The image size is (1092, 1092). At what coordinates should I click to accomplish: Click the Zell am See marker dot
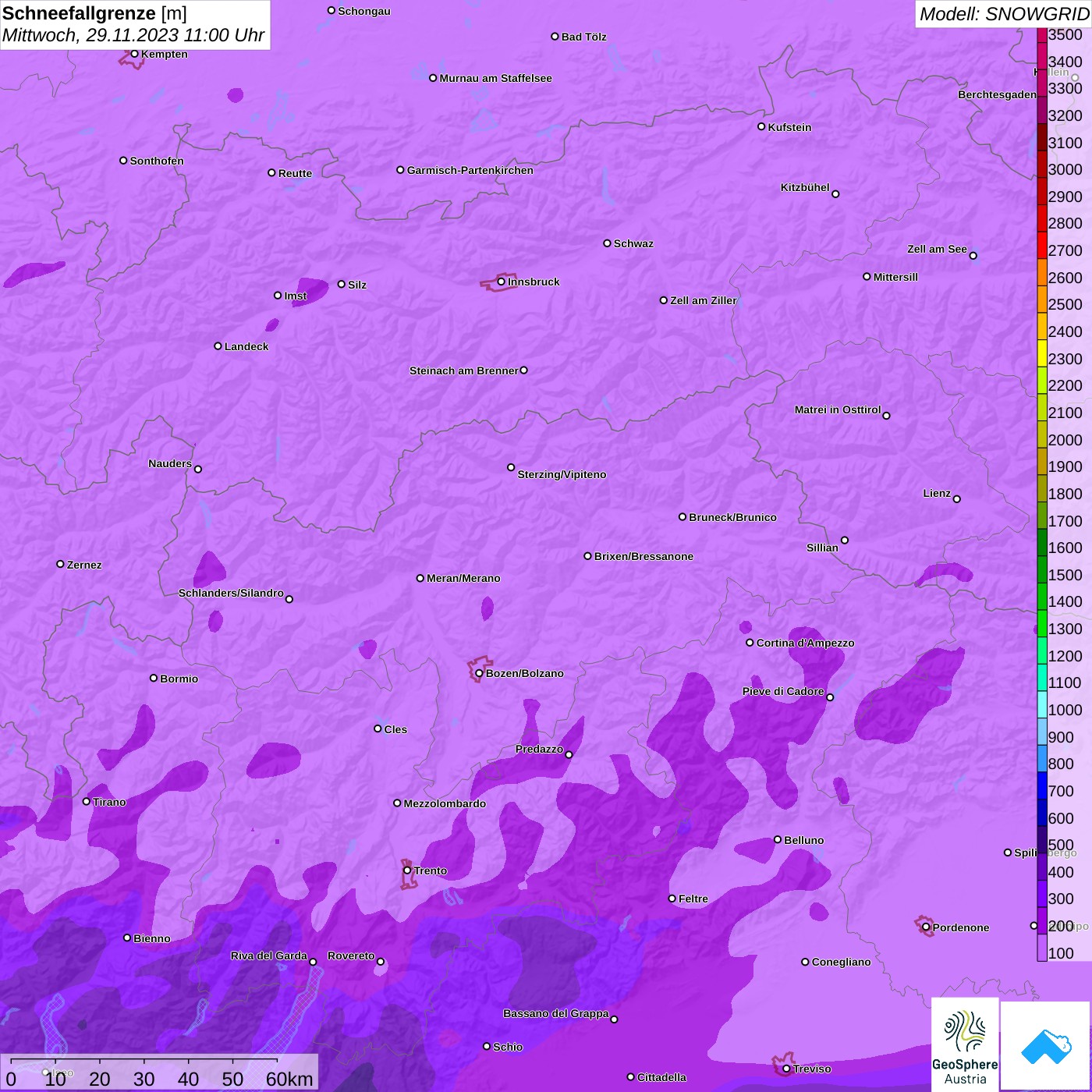[973, 256]
